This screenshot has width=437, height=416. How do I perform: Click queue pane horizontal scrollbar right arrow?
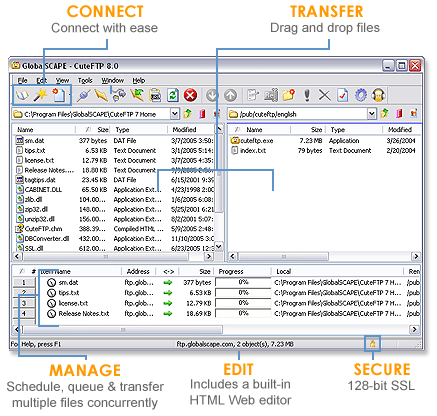[x=414, y=329]
